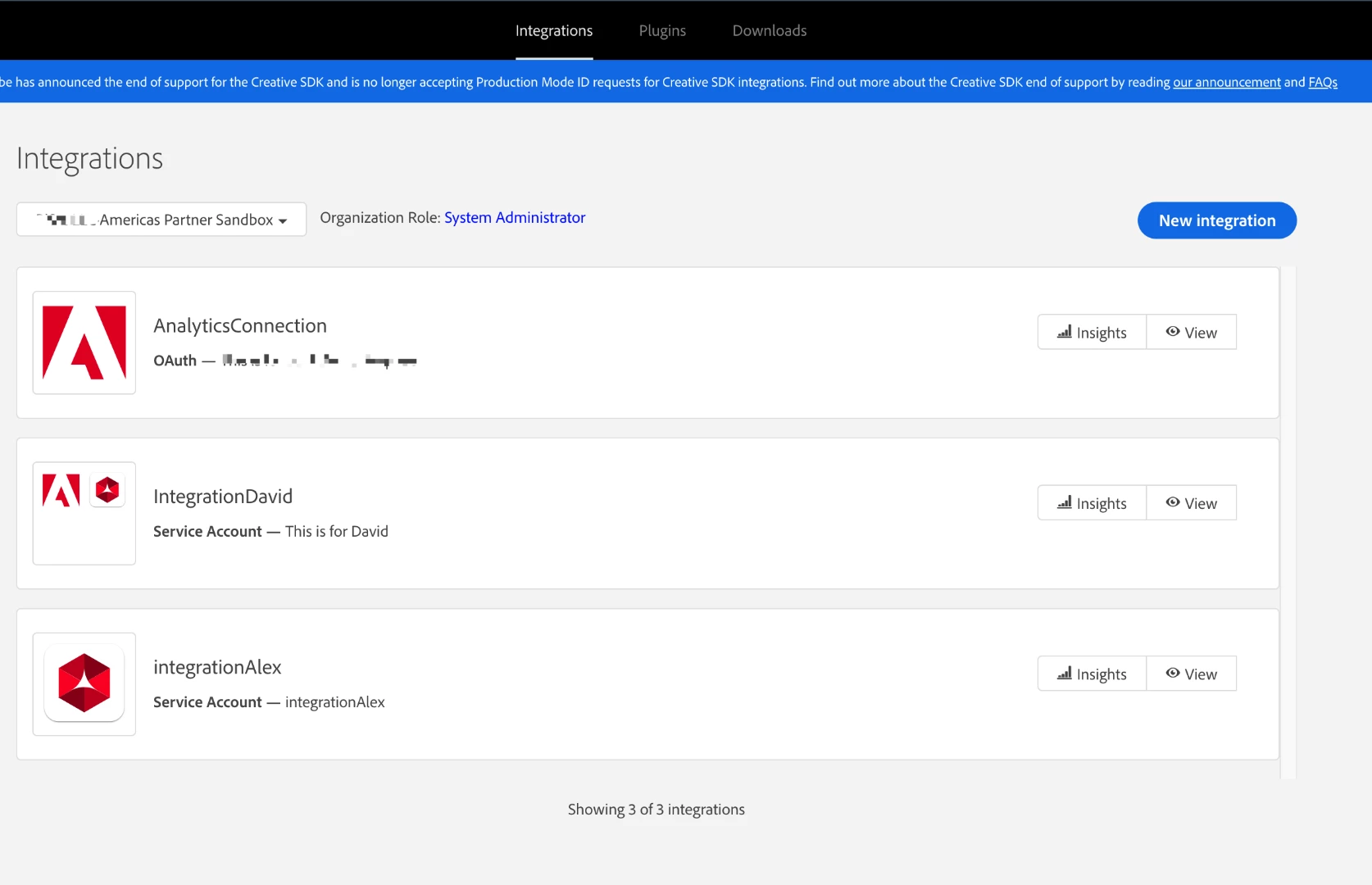Switch to the Plugins tab
1372x885 pixels.
point(662,31)
